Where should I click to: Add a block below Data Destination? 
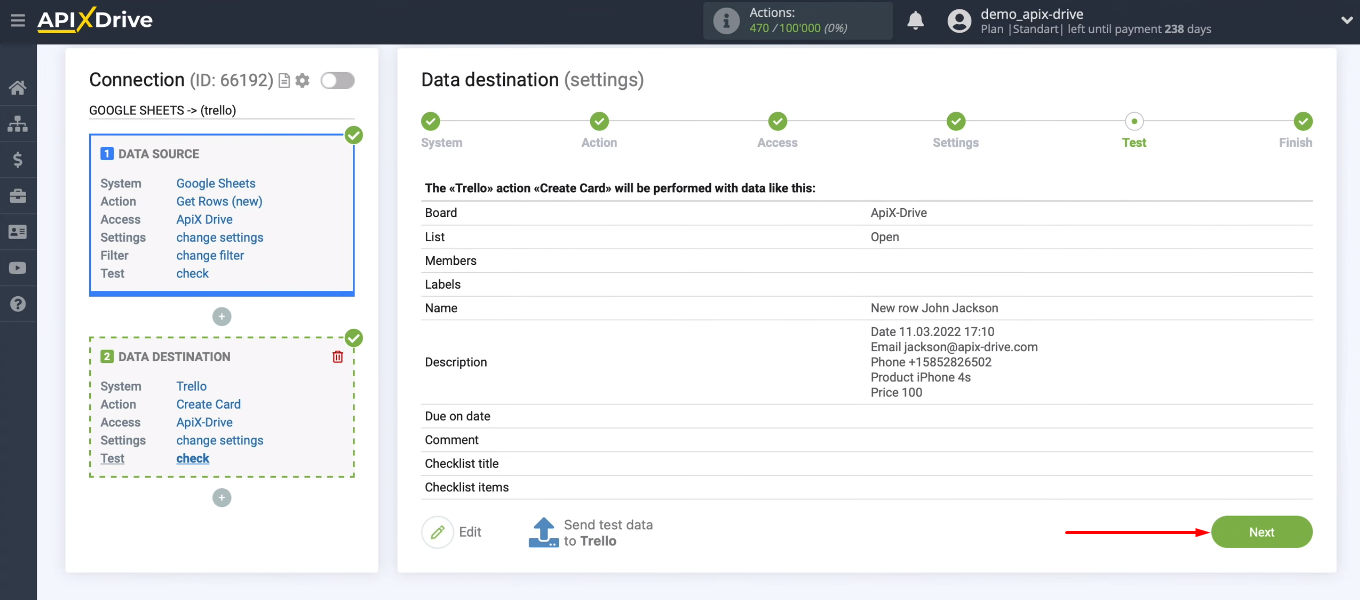click(x=222, y=498)
